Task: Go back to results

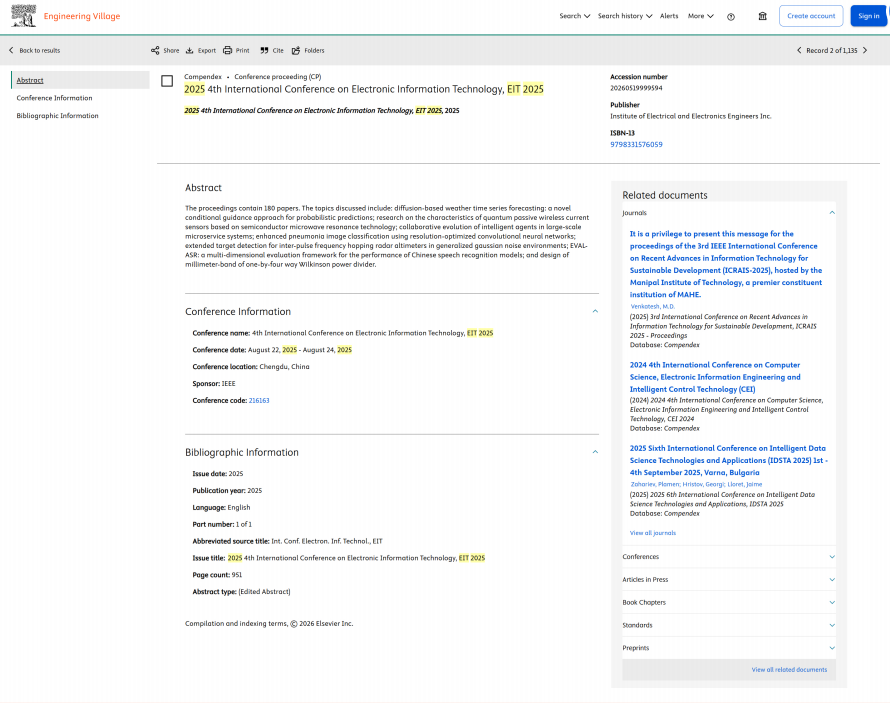Action: 35,50
